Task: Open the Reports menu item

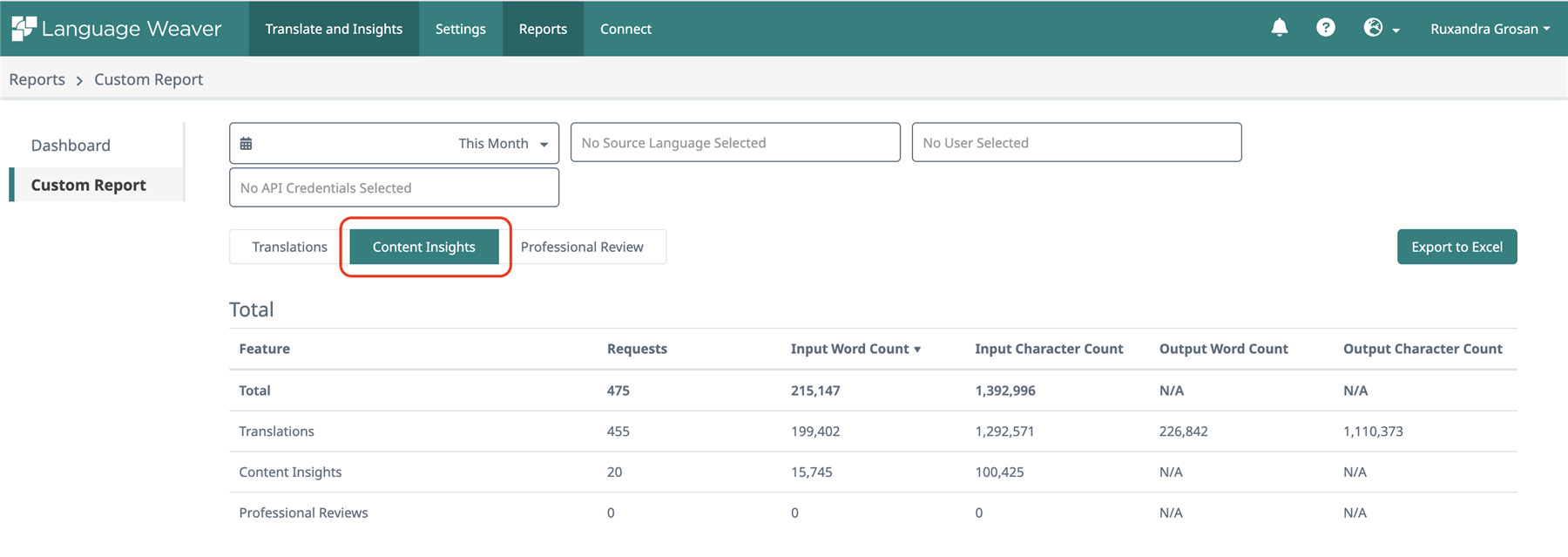Action: (543, 29)
